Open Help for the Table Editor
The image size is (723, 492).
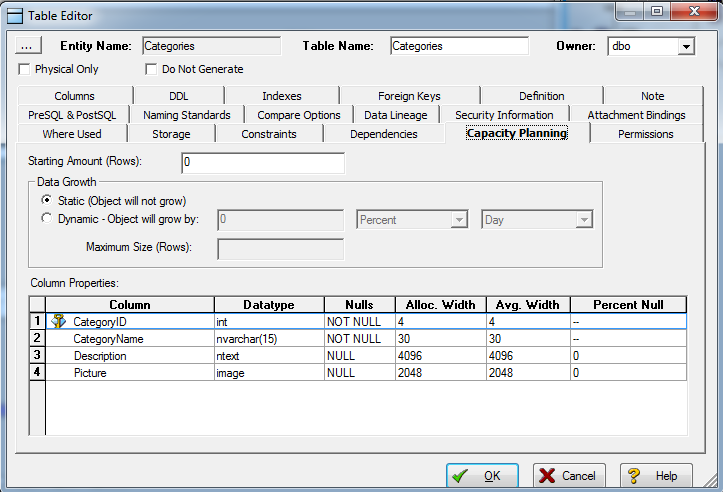coord(655,476)
